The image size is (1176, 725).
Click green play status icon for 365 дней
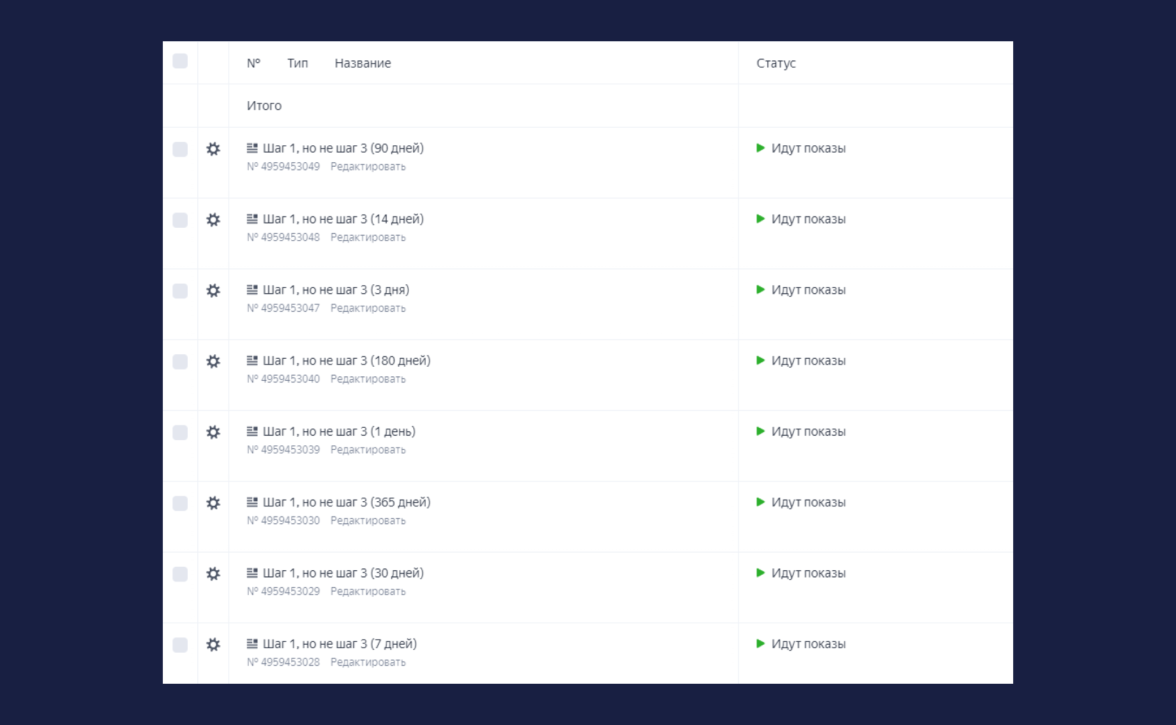tap(760, 502)
